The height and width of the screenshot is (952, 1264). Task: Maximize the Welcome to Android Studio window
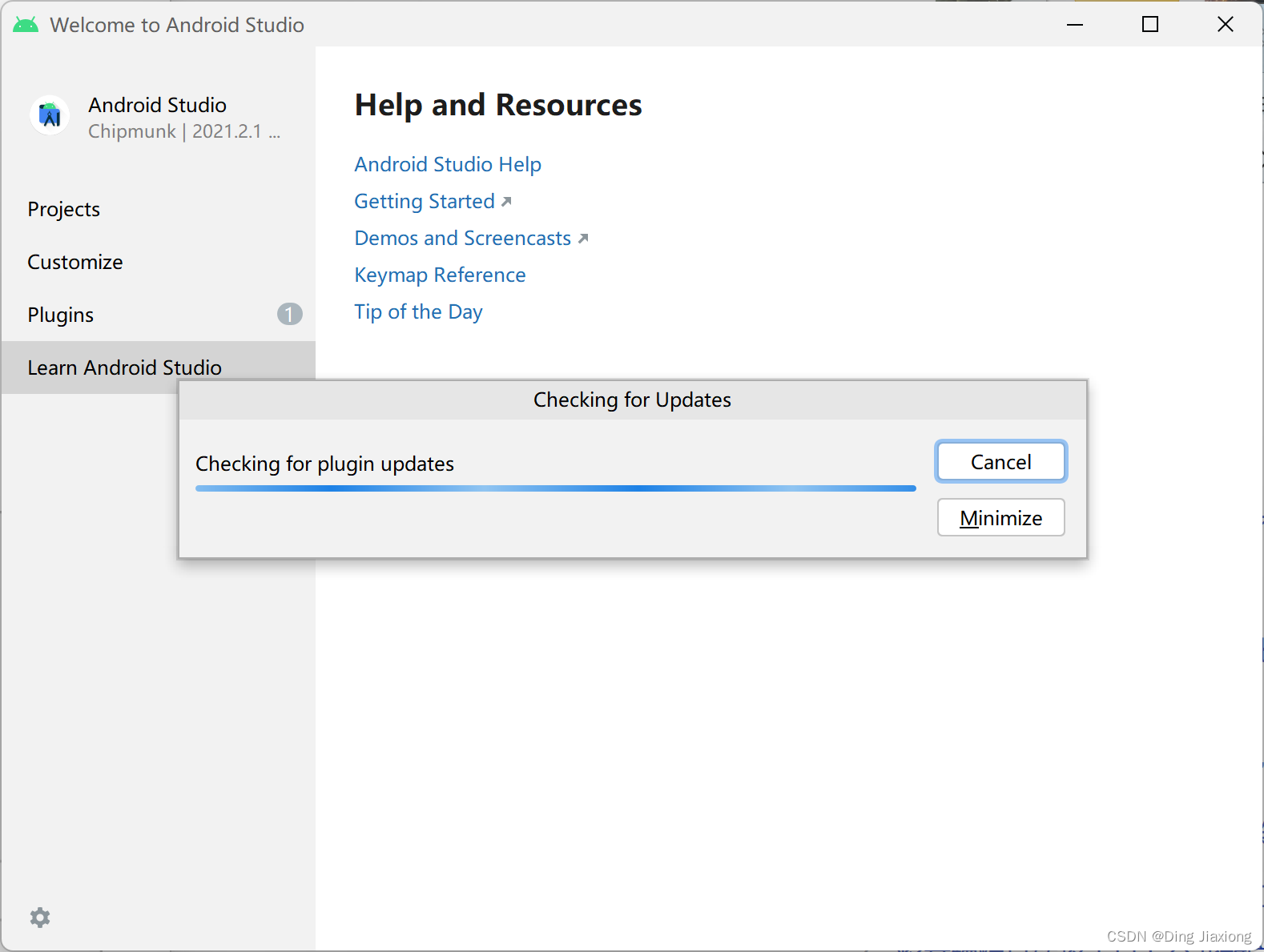click(1150, 25)
